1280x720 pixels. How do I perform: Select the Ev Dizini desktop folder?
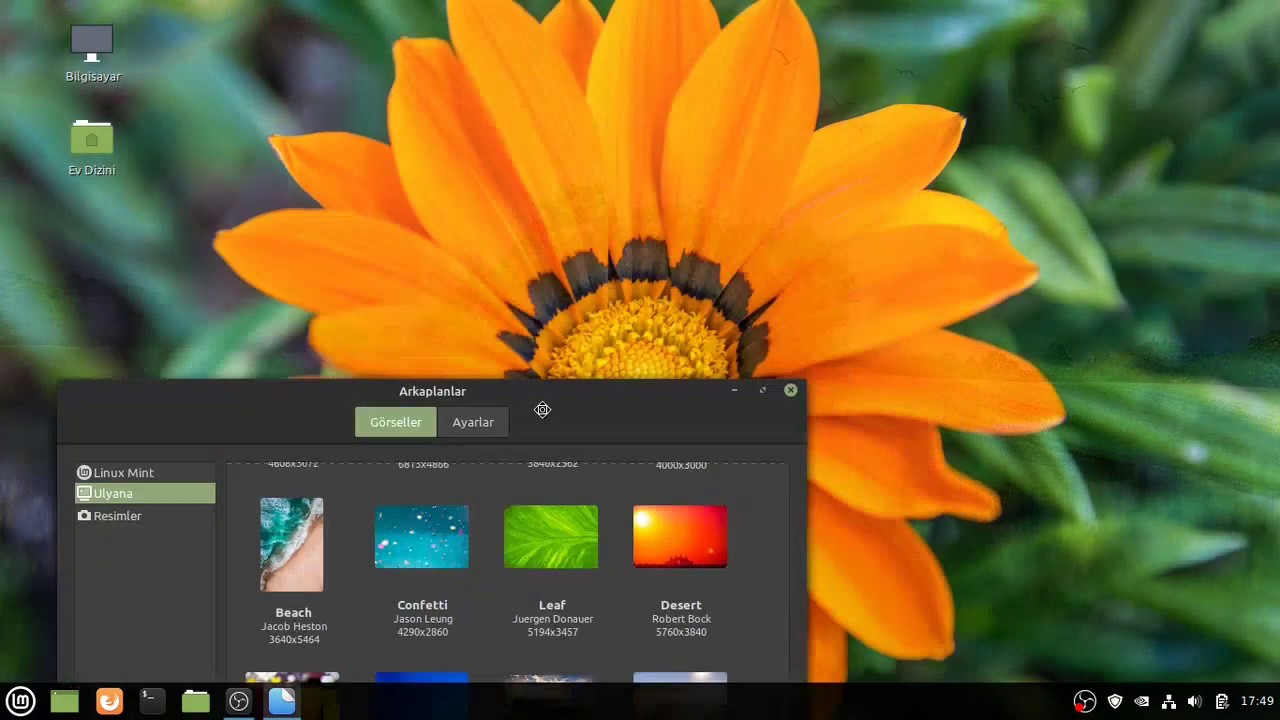click(92, 148)
